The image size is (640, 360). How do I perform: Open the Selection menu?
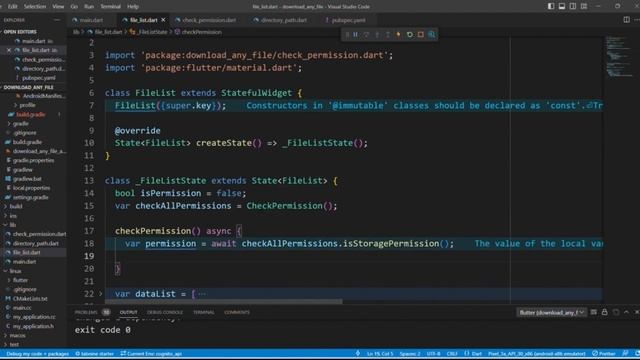point(35,7)
